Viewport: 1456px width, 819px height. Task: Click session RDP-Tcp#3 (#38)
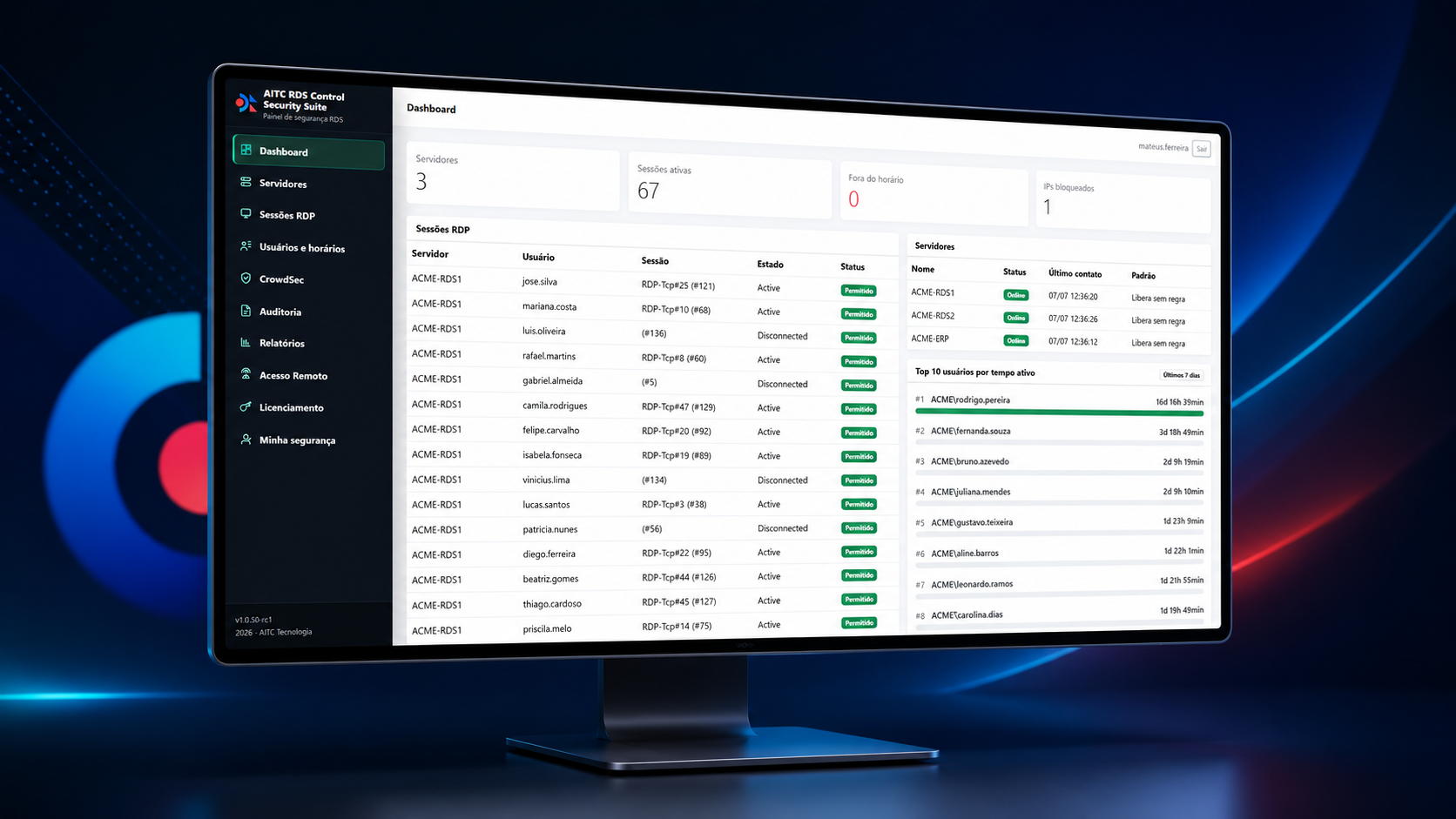point(674,504)
